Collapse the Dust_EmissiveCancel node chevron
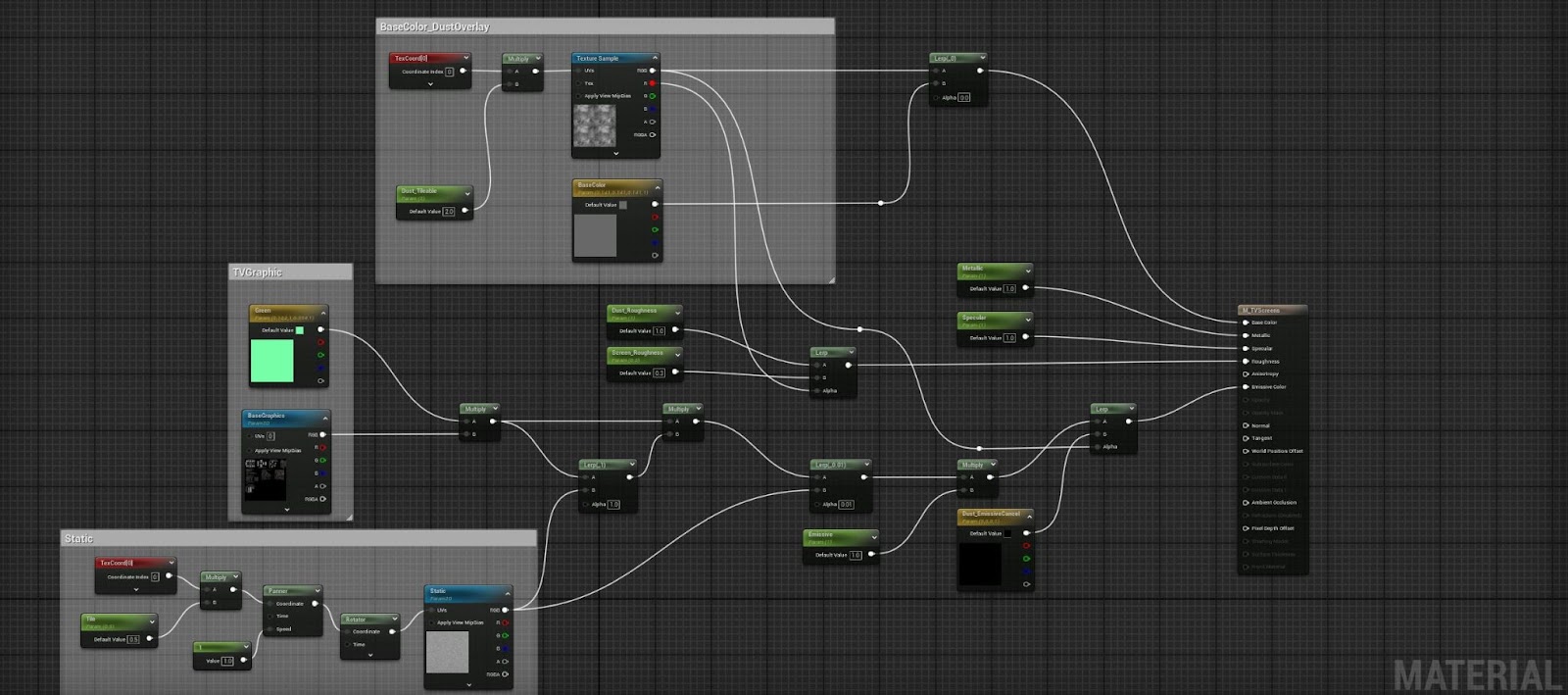Viewport: 1568px width, 695px height. 1029,516
